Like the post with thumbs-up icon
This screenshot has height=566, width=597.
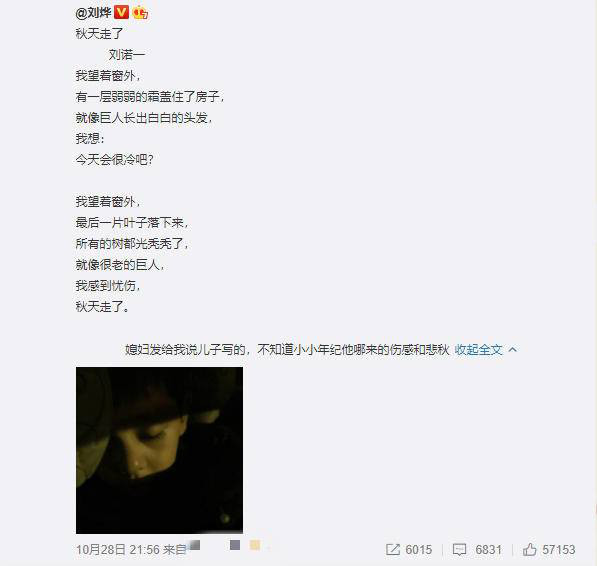(529, 549)
